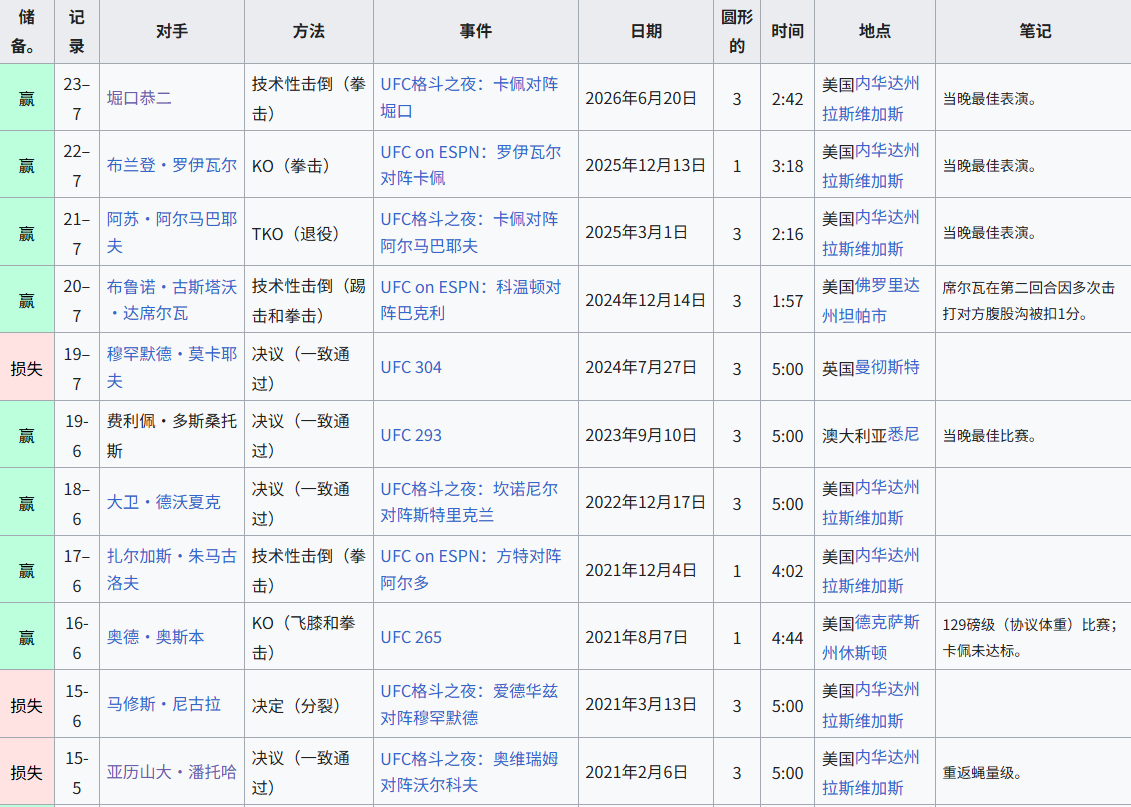Open opponent link 布鲁诺·古斯塔沃·达席尔瓦
1131x807 pixels.
pos(172,300)
